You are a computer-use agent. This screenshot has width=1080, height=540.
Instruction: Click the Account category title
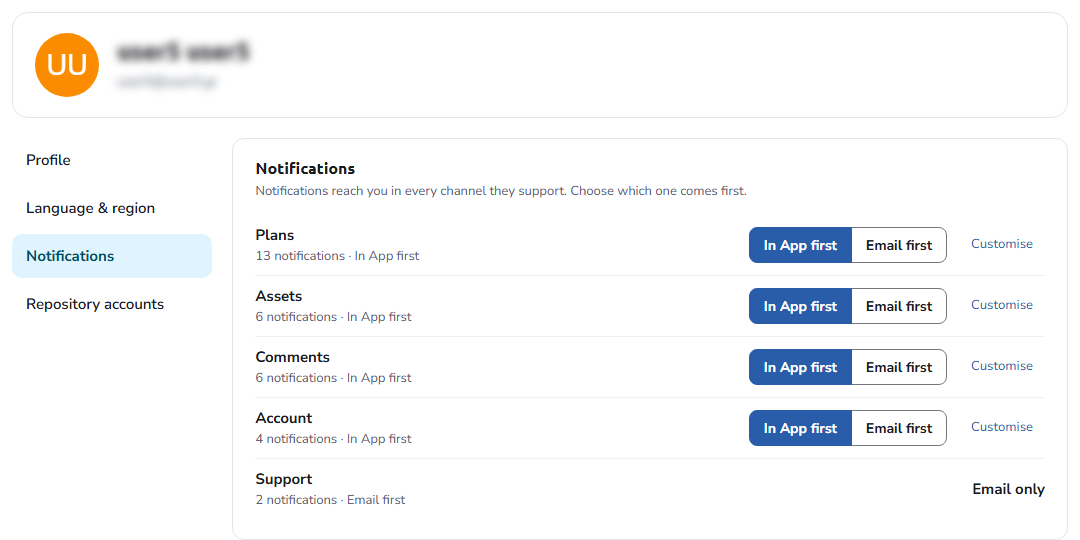pyautogui.click(x=284, y=418)
